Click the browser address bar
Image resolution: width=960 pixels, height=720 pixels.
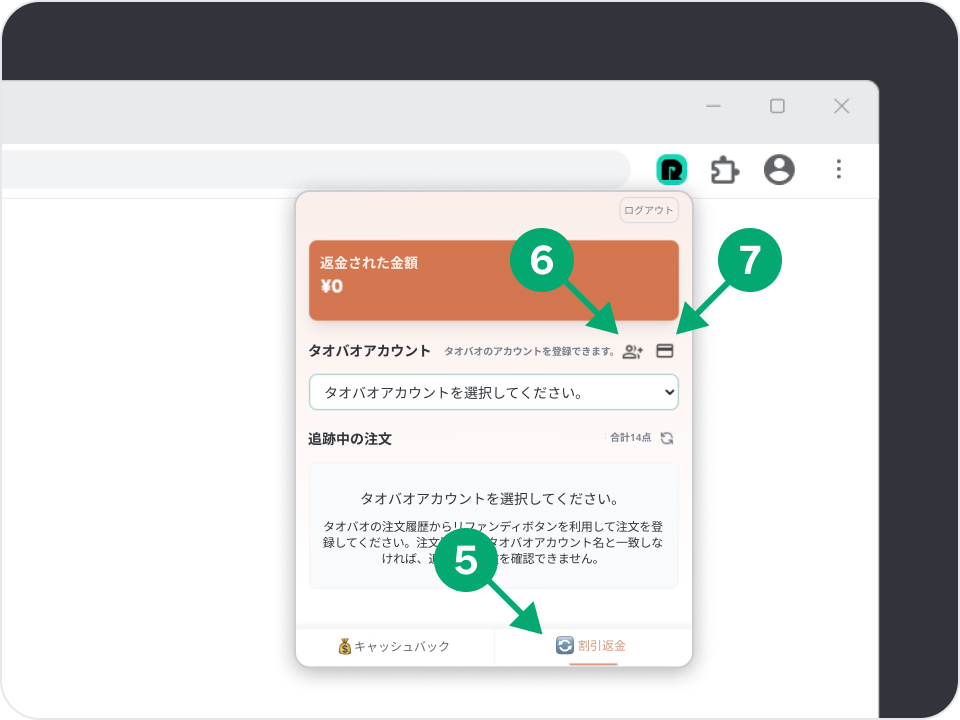(x=315, y=170)
